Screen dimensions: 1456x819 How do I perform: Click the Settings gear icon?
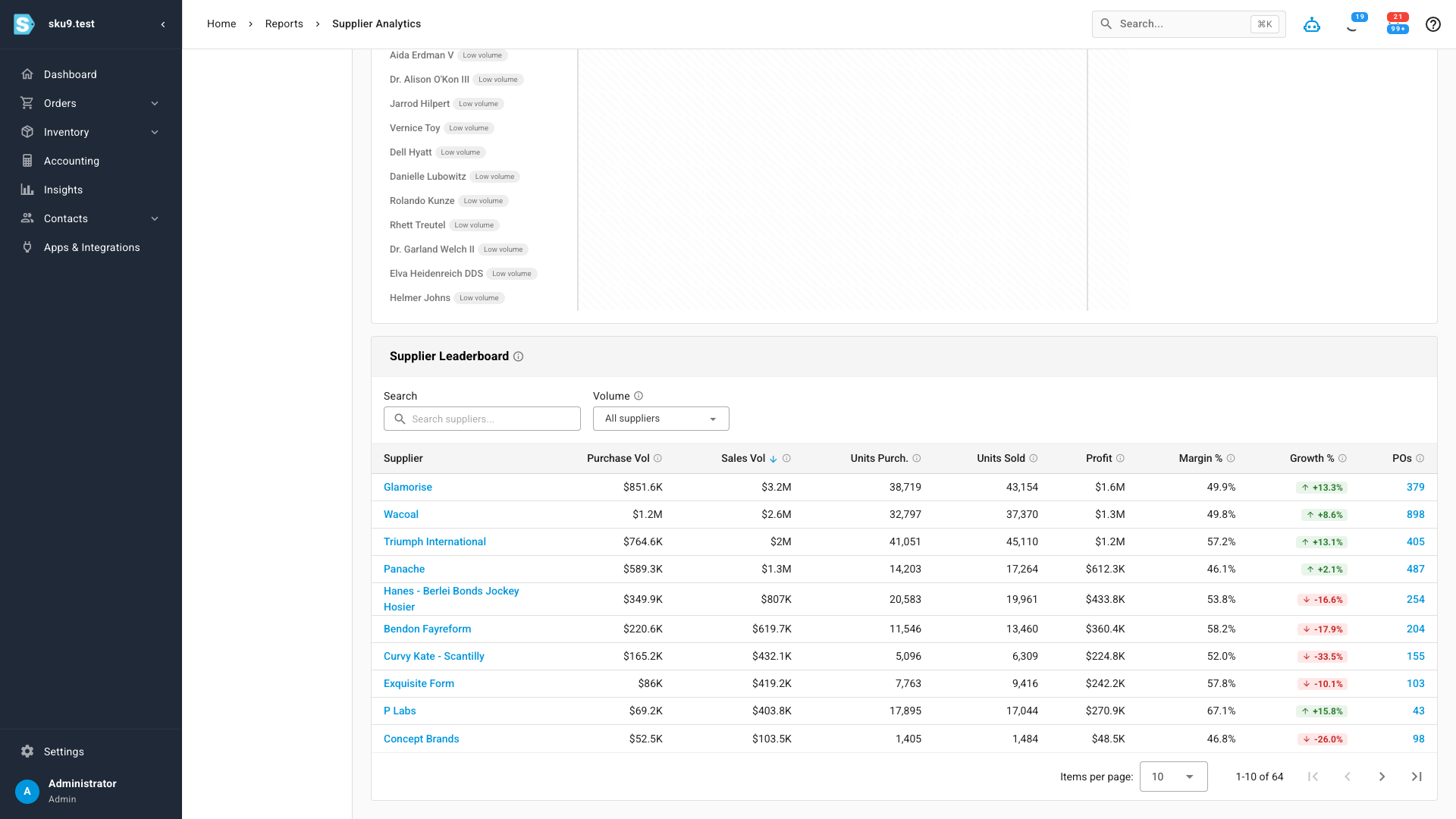[27, 752]
